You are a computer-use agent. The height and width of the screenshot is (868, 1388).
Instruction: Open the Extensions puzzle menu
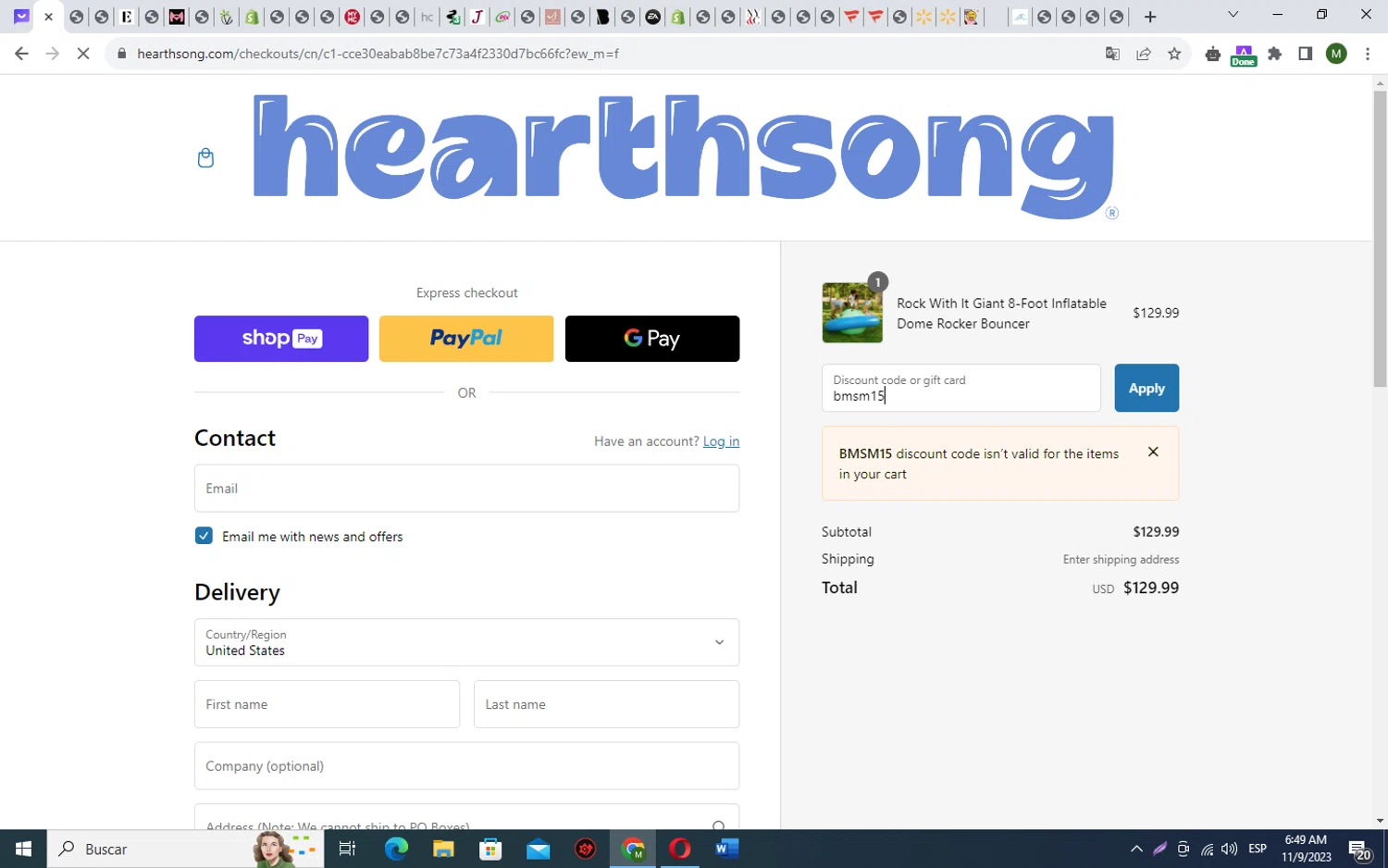[x=1275, y=54]
